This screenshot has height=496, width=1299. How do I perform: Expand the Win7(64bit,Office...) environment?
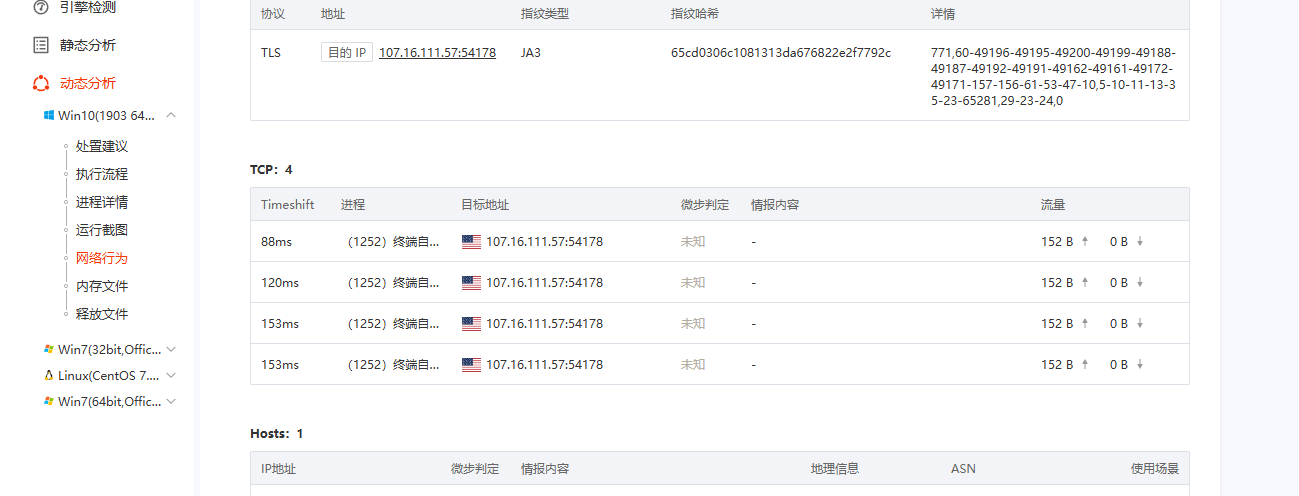click(171, 401)
